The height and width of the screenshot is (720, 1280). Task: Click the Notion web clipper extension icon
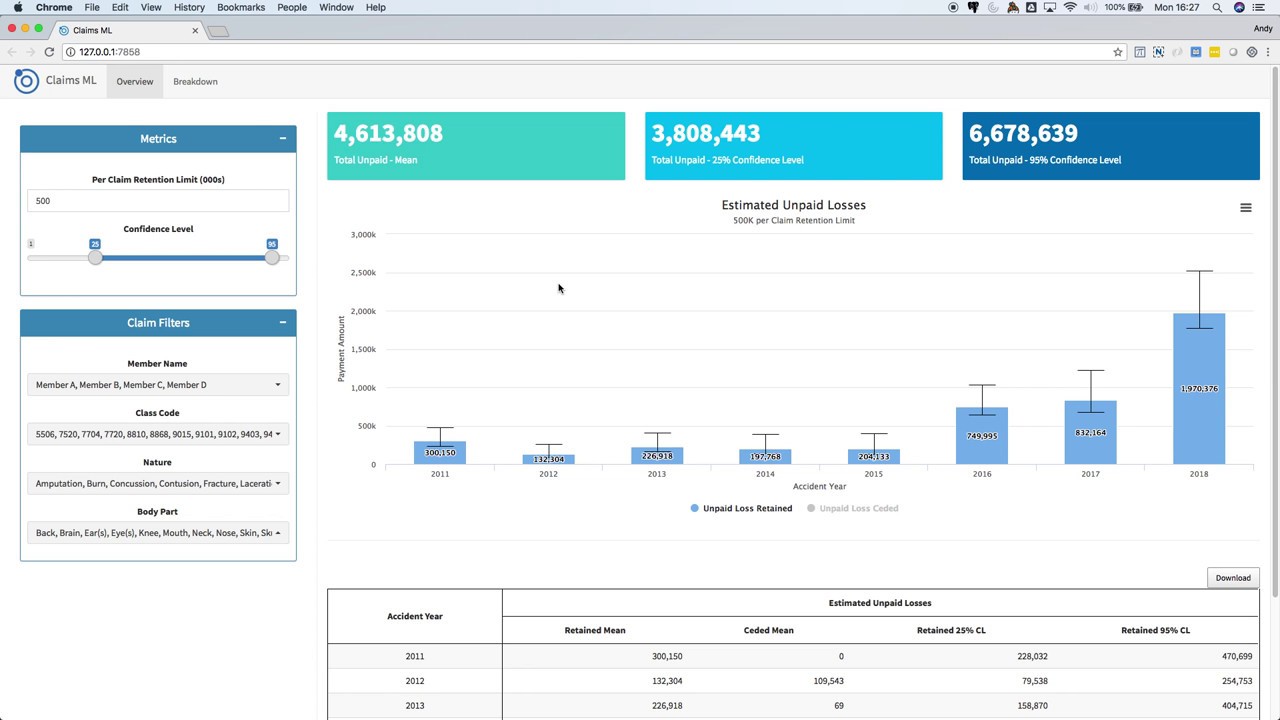click(x=1158, y=52)
